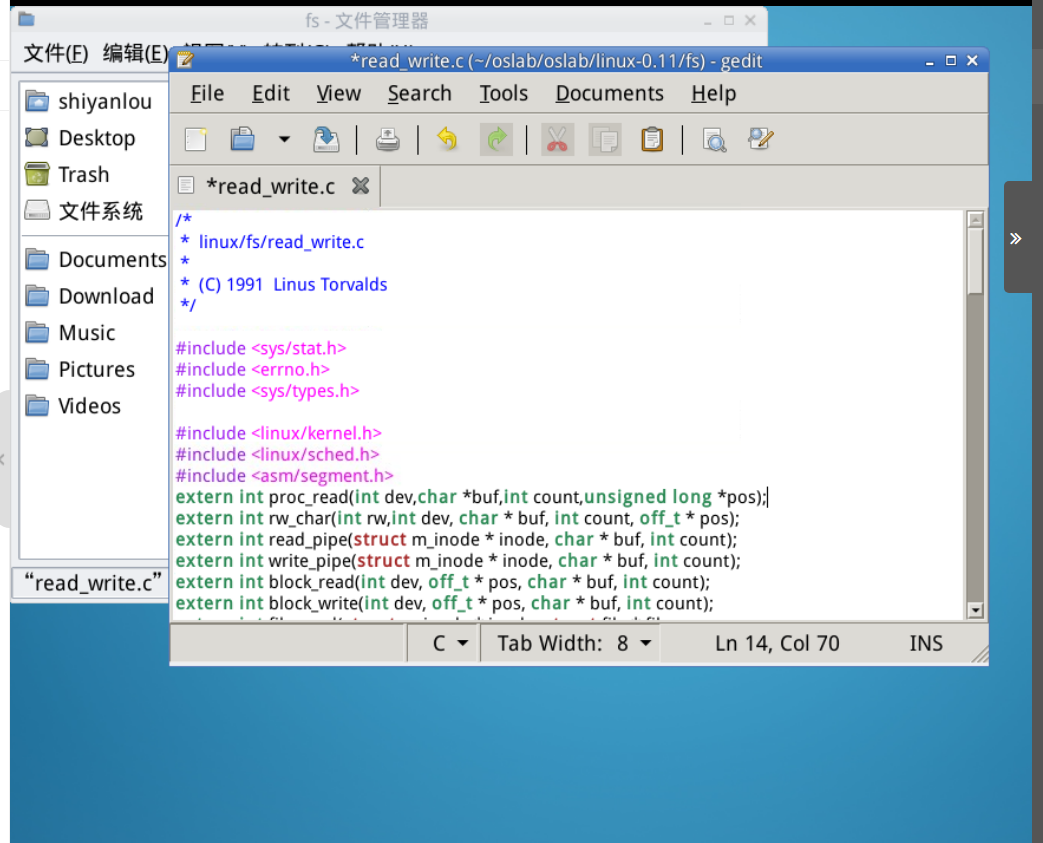
Task: Toggle INS insert mode indicator
Action: pyautogui.click(x=925, y=644)
